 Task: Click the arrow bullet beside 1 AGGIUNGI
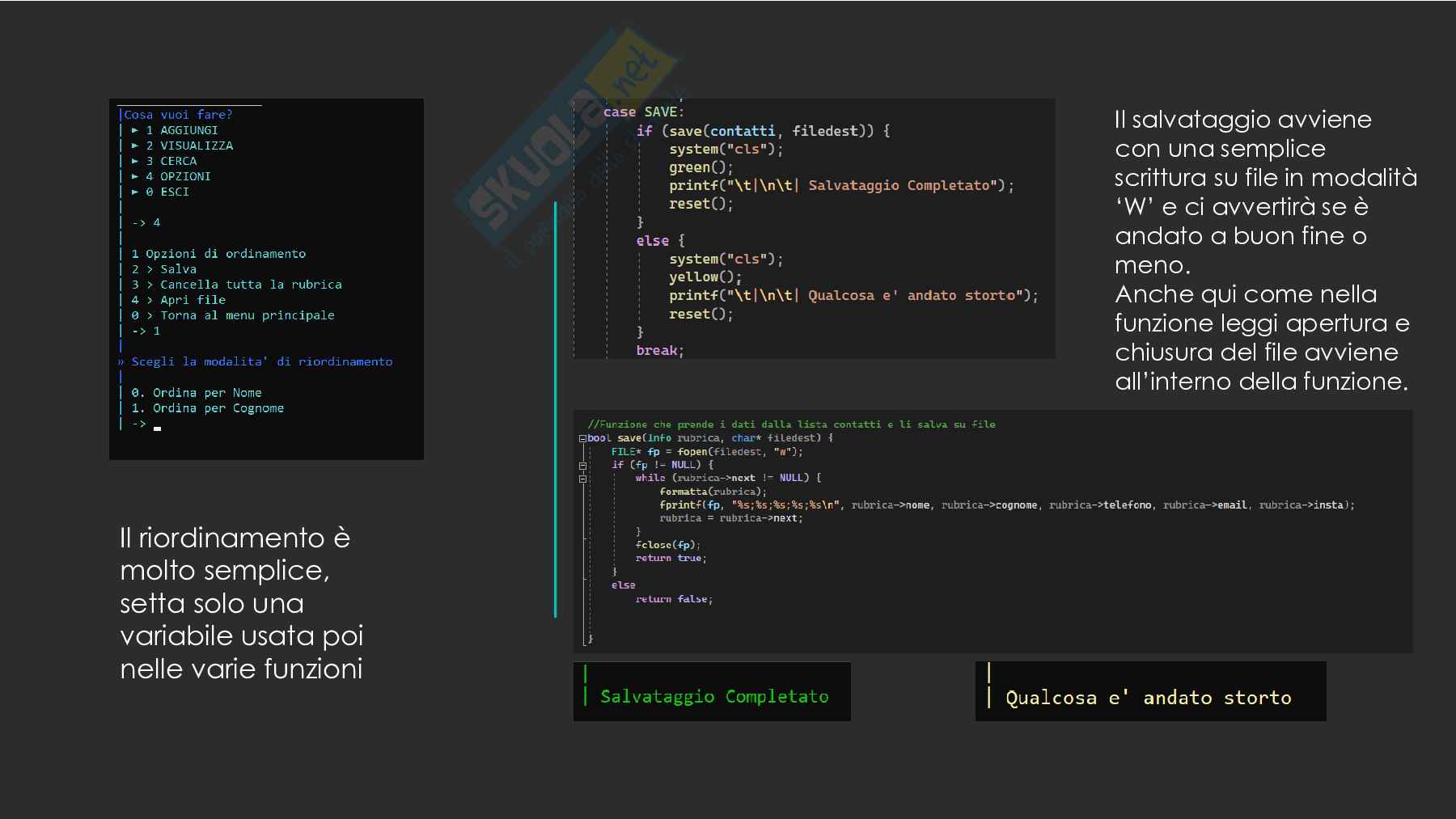pos(135,130)
